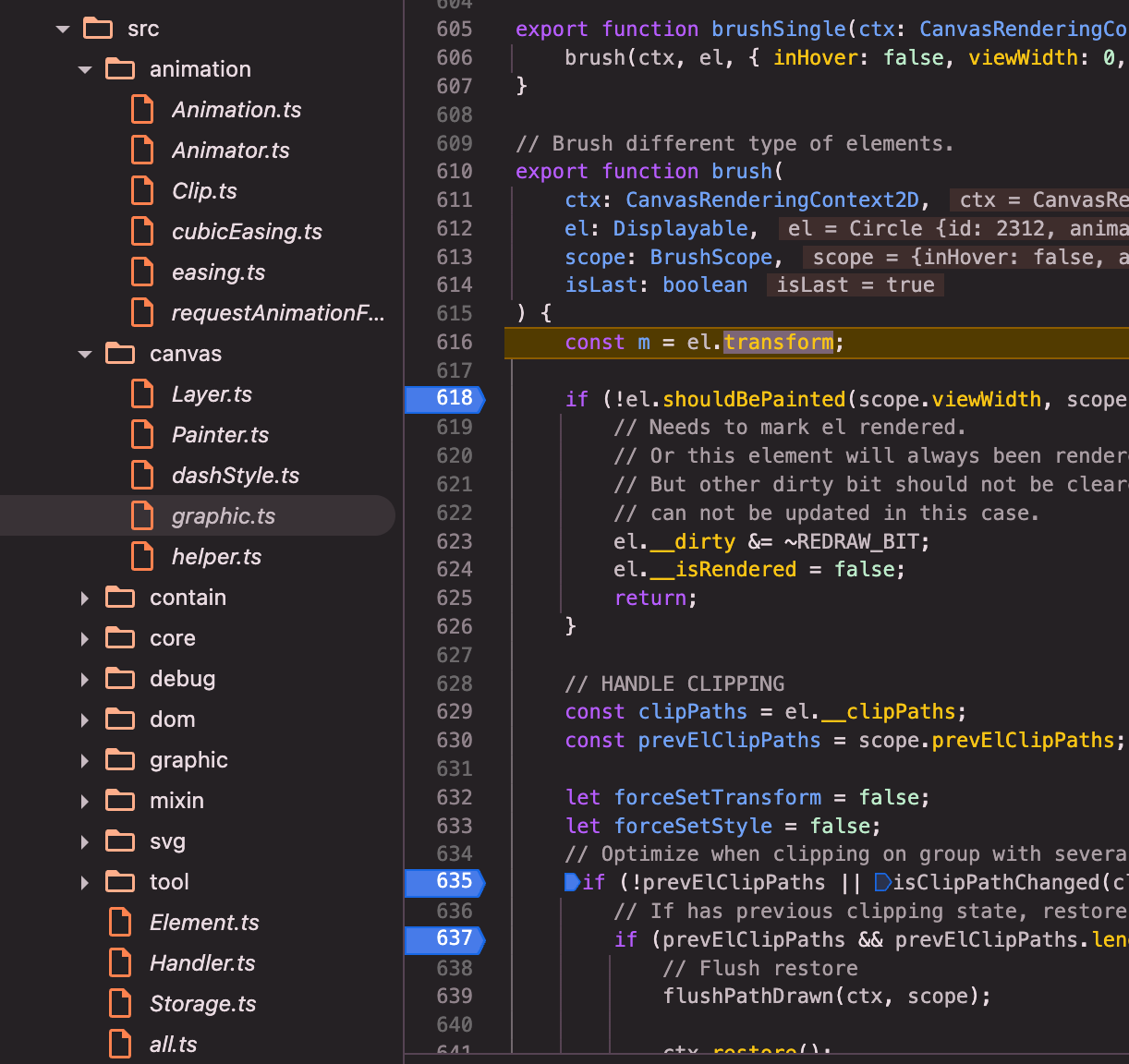Click inline breakpoint marker before isClipPathChanged
Viewport: 1129px width, 1064px height.
point(882,882)
